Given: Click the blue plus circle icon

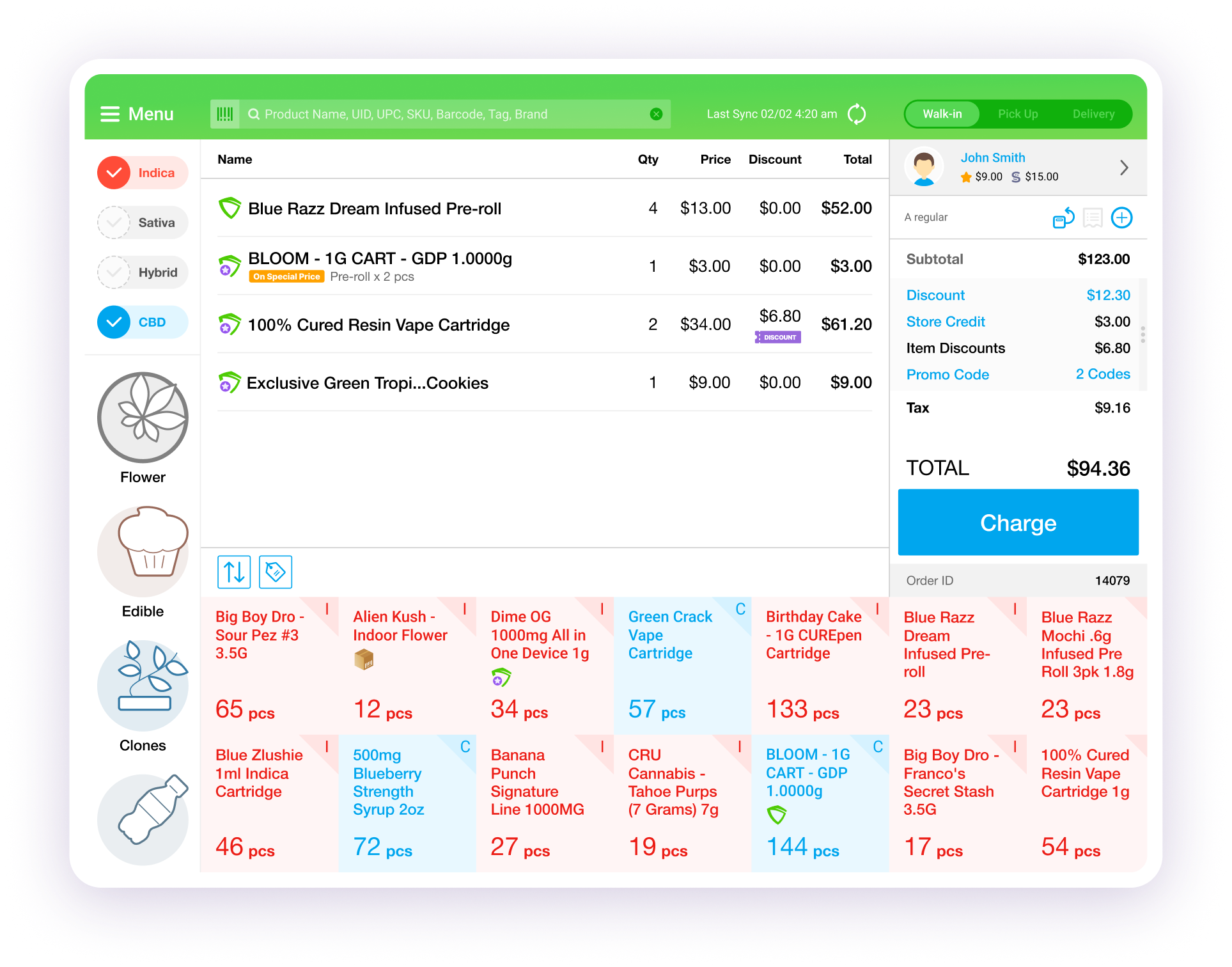Looking at the screenshot, I should click(1121, 218).
